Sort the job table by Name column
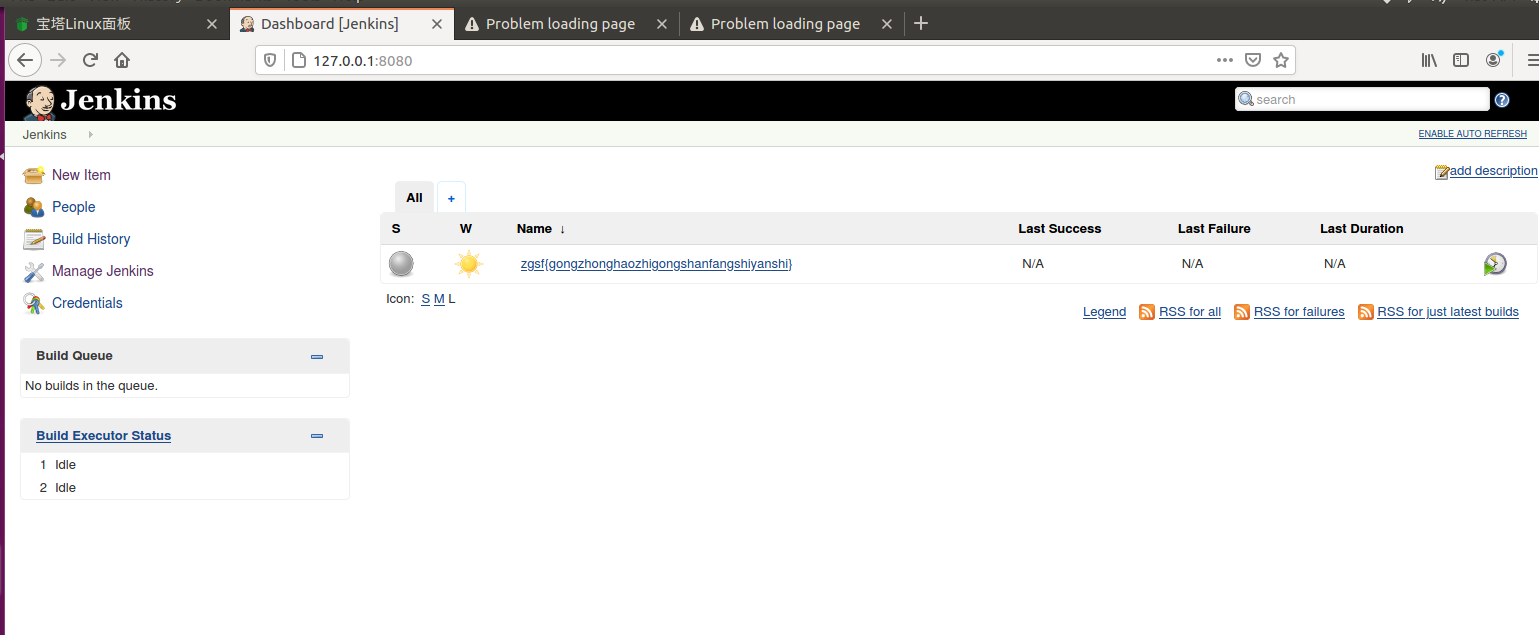The height and width of the screenshot is (635, 1539). [541, 229]
